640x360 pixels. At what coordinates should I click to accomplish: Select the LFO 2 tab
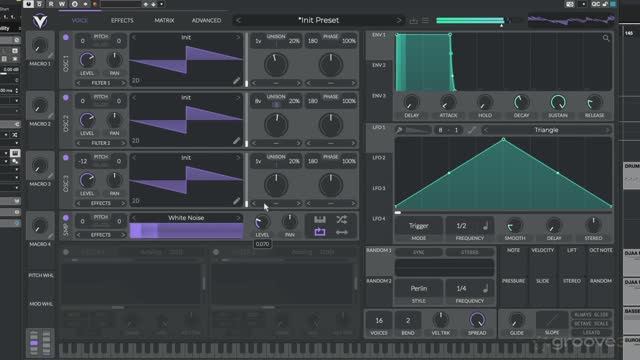click(x=379, y=158)
